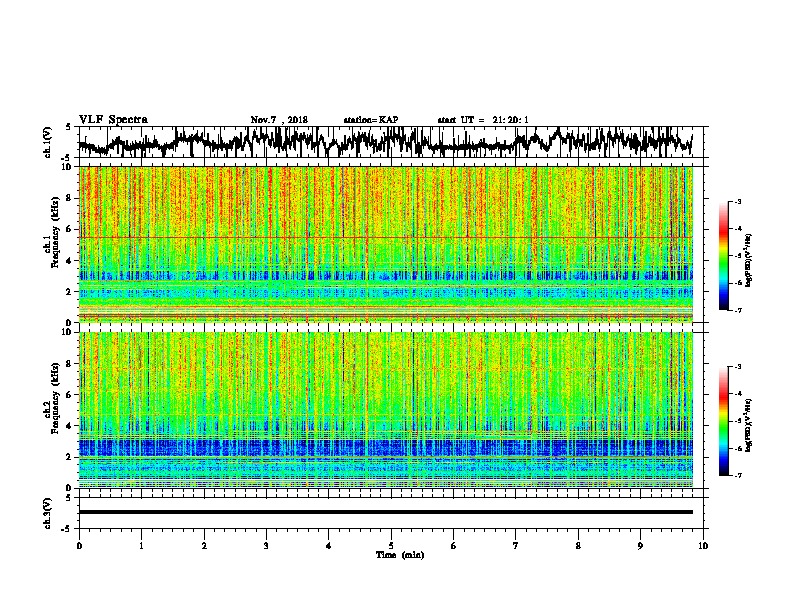Click the color scale bar beside ch.2 spectrogram
Screen dimensions: 792x612
tap(724, 421)
